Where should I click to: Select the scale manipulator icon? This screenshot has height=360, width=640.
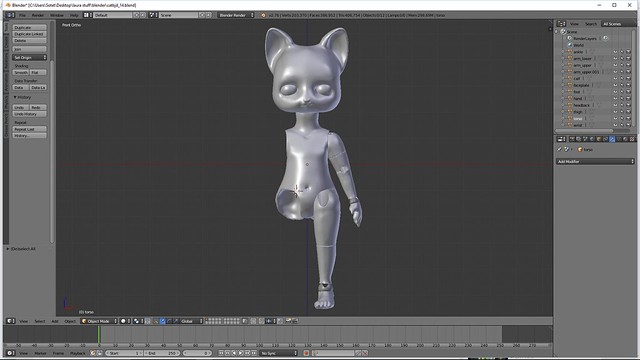pyautogui.click(x=176, y=321)
